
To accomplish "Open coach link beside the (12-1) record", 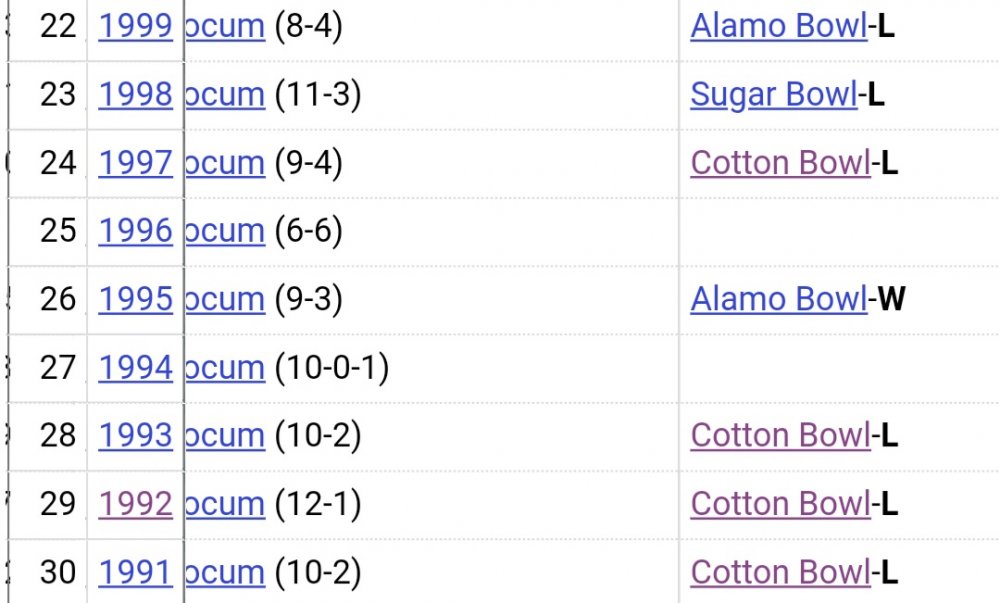I will [226, 504].
